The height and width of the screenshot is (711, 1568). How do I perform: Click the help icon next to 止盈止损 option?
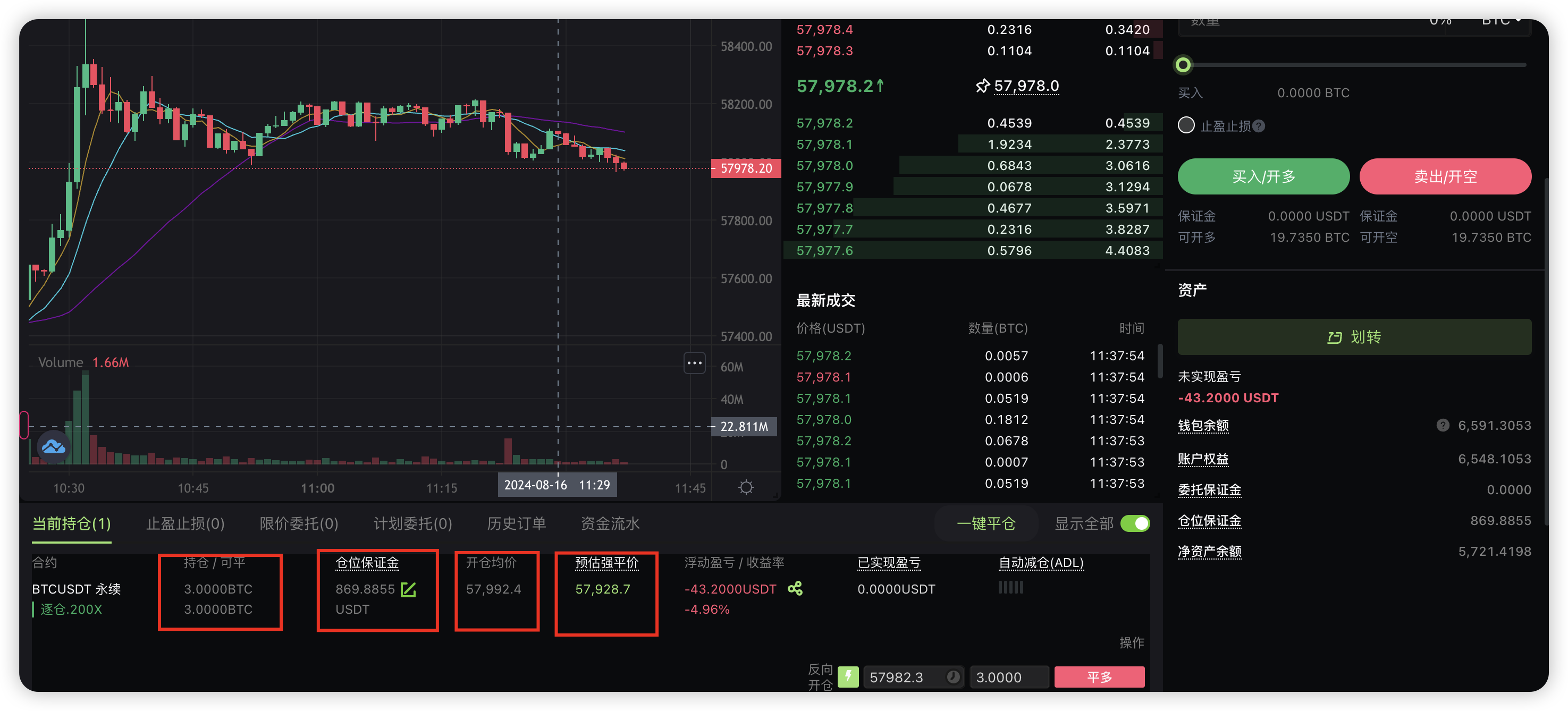pos(1259,126)
